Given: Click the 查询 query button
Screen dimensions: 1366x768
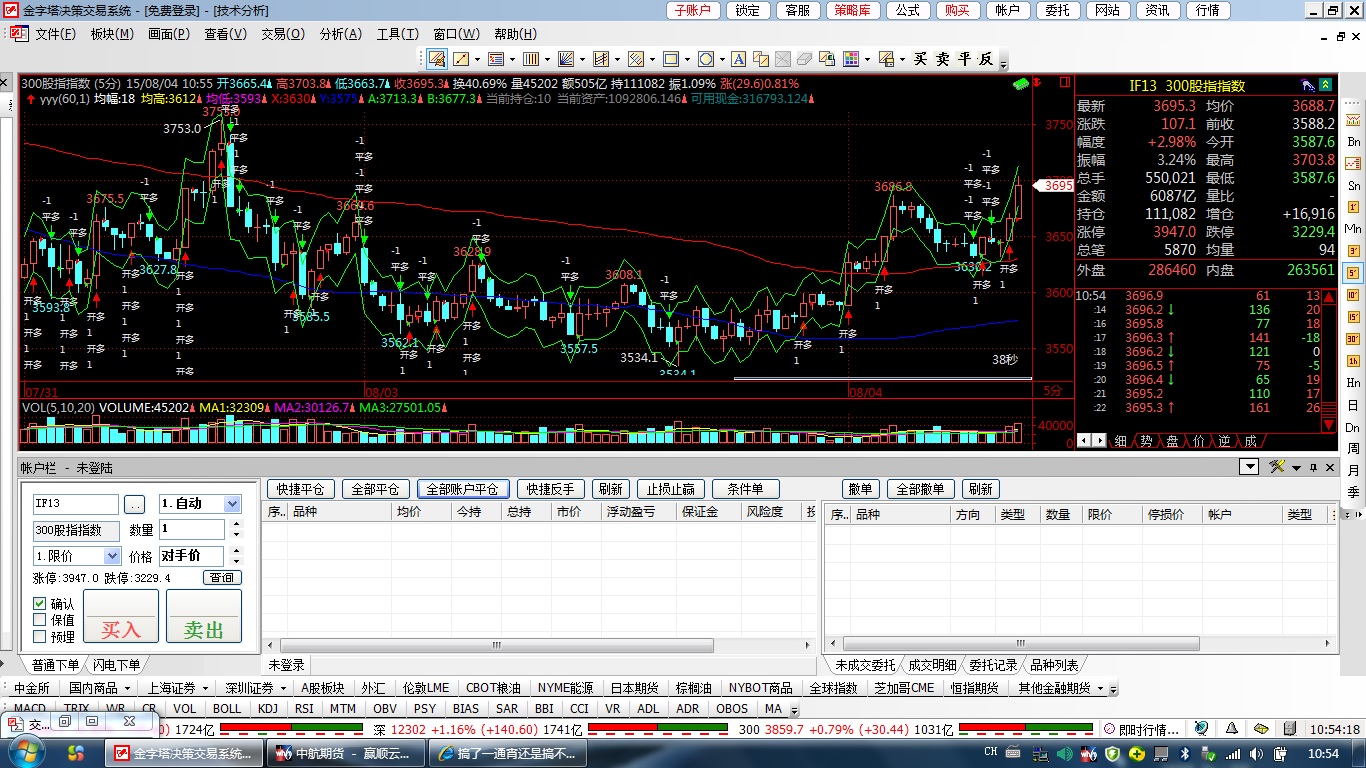Looking at the screenshot, I should coord(222,578).
